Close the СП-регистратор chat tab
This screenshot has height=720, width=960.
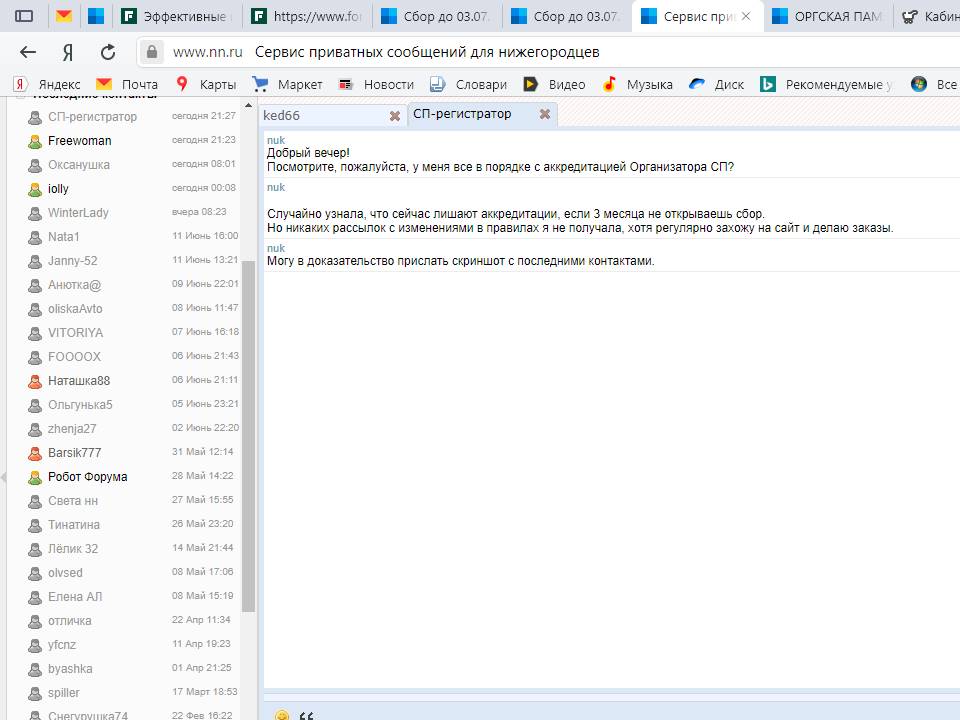pyautogui.click(x=545, y=114)
